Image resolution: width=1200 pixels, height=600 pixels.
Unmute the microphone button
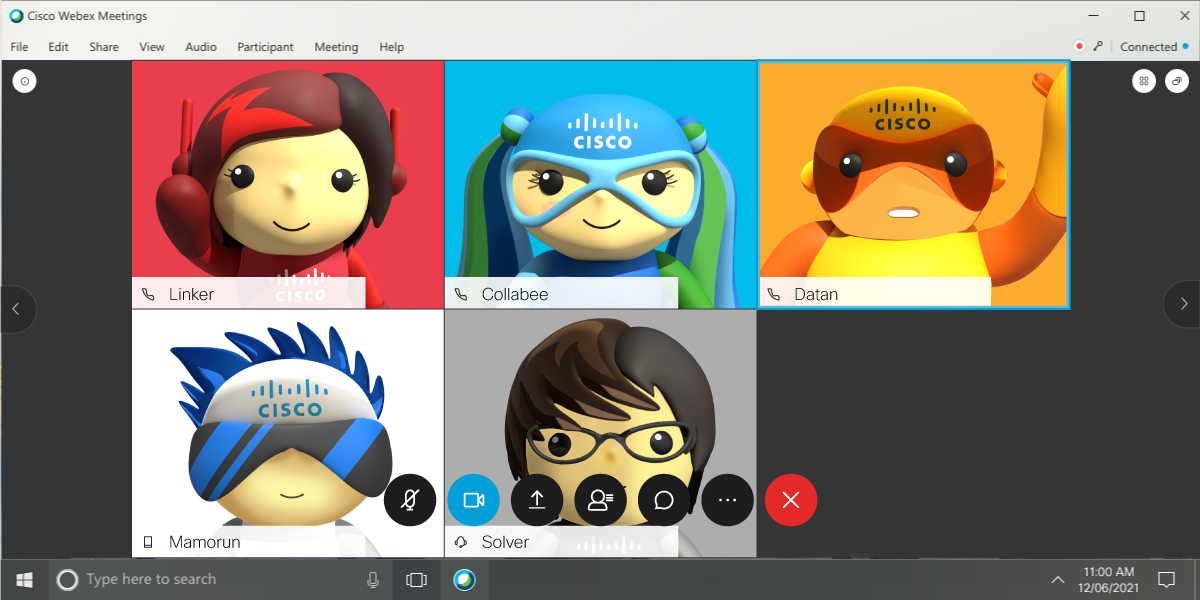pyautogui.click(x=410, y=500)
